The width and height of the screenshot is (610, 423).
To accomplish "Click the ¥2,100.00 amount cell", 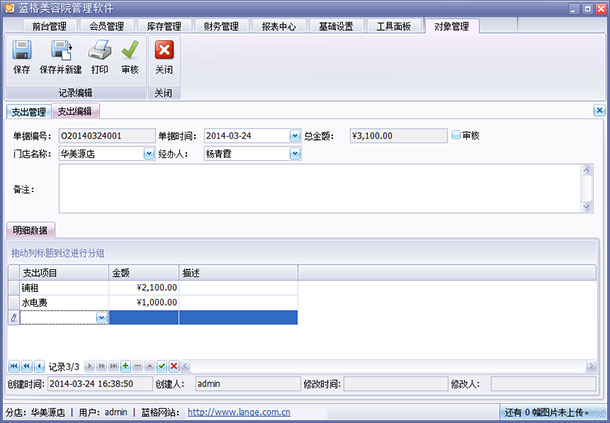I will coord(144,288).
